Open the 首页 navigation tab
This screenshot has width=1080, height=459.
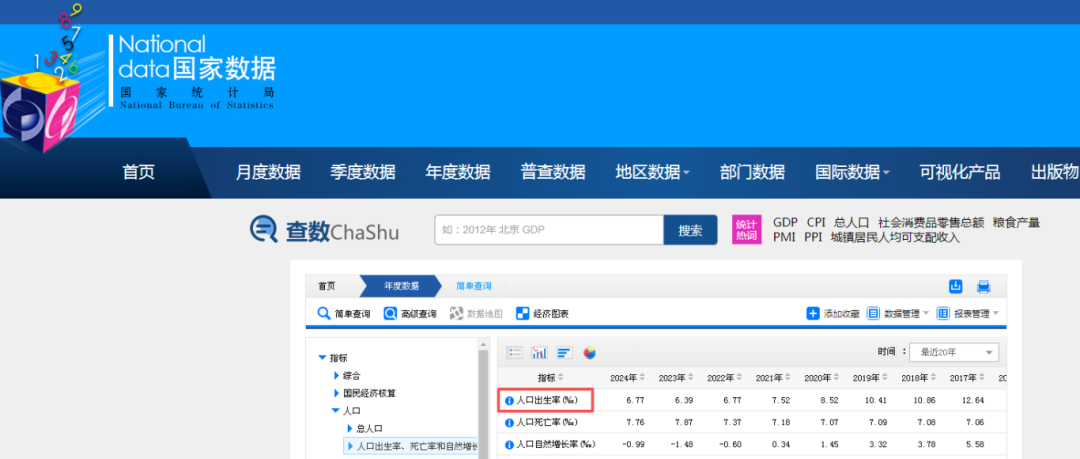(139, 172)
